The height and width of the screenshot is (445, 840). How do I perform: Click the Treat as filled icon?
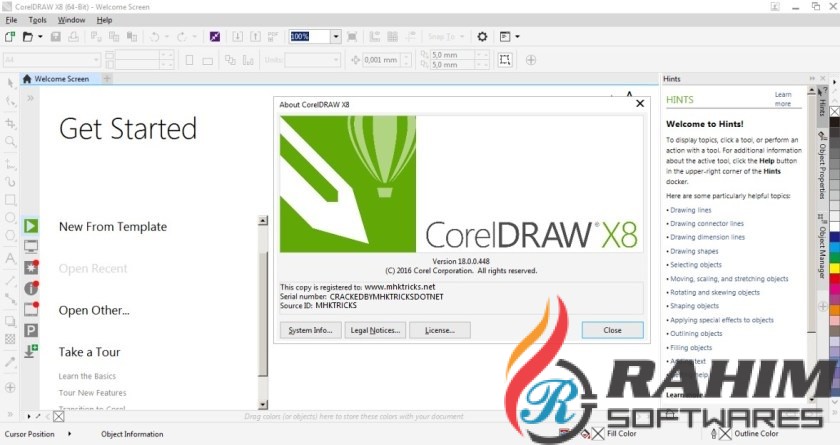point(505,59)
